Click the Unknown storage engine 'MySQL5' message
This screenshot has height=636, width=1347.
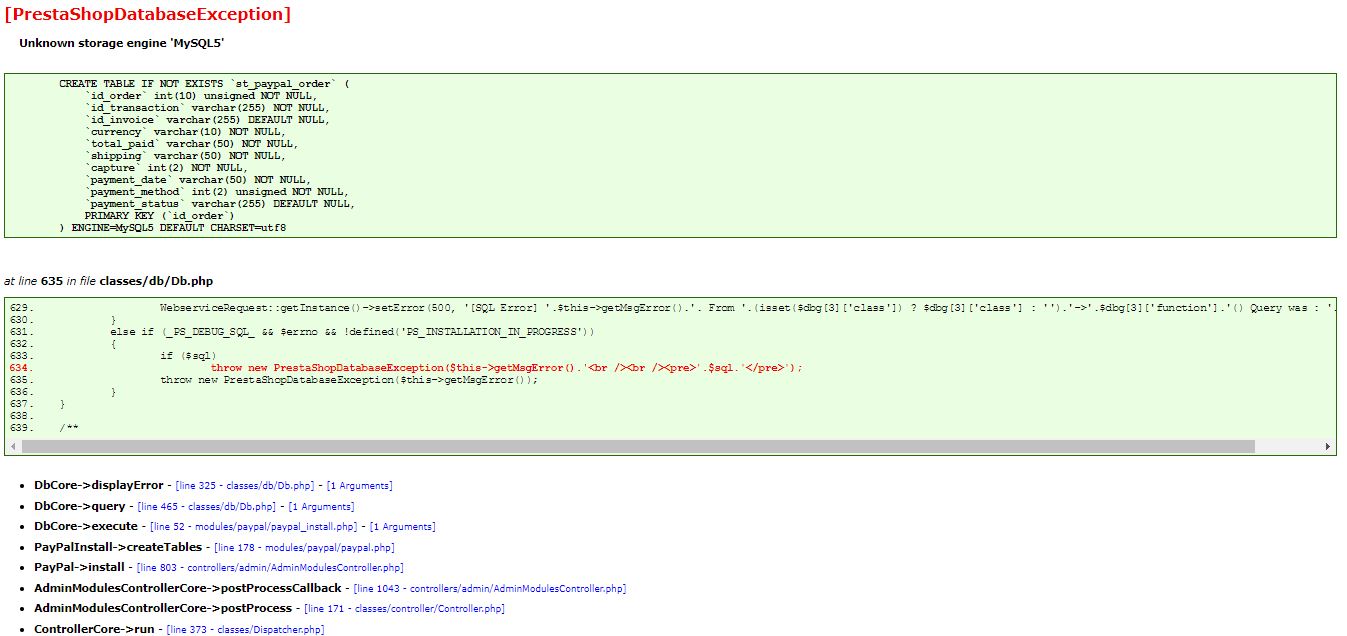click(122, 44)
